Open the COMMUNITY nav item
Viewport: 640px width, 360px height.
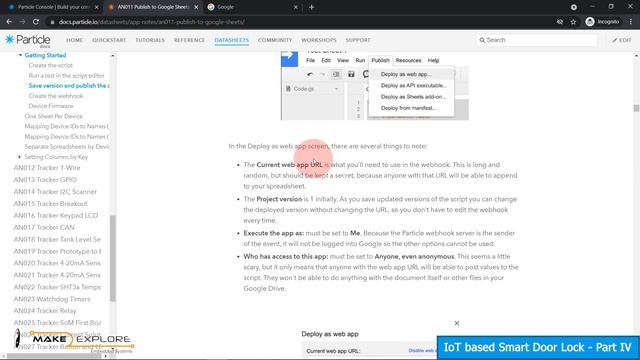pos(275,40)
